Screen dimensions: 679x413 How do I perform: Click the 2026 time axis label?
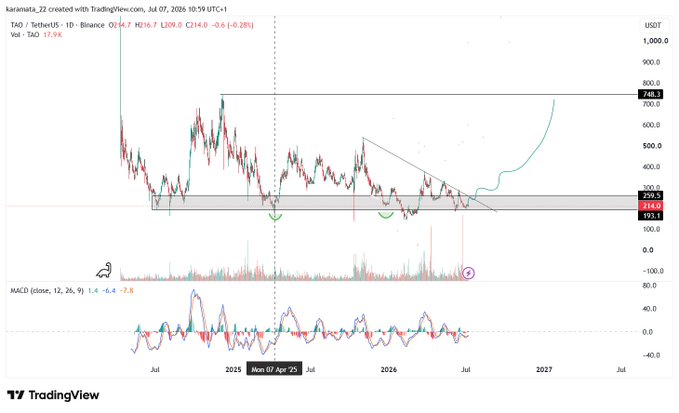coord(388,369)
